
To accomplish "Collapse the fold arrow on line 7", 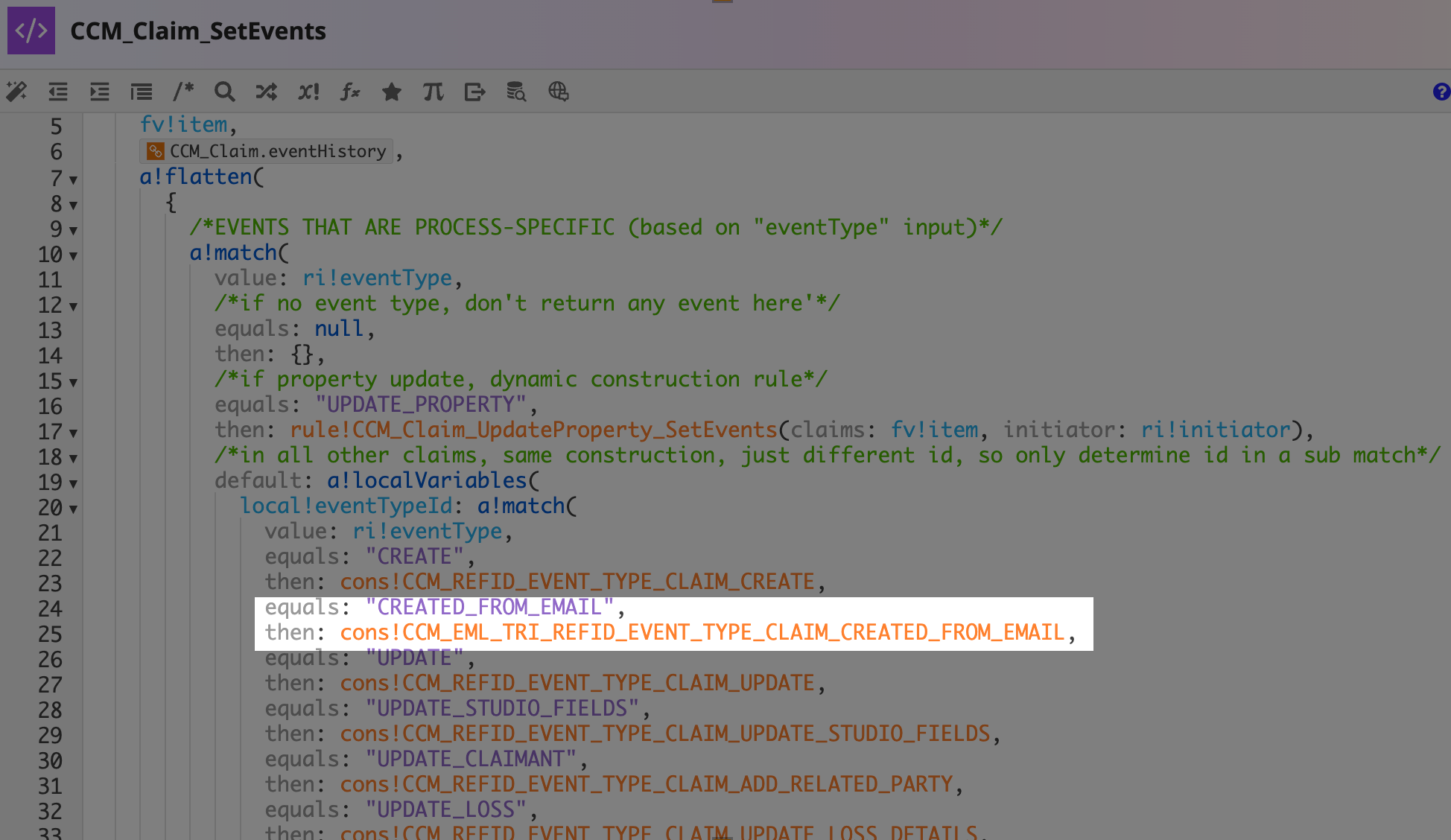I will 73,179.
